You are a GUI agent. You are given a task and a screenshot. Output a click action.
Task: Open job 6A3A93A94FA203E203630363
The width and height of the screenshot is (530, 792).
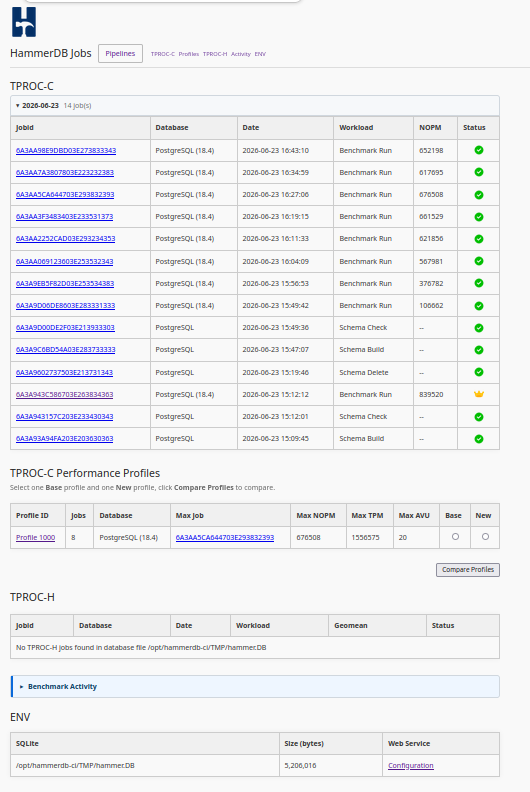pos(64,438)
